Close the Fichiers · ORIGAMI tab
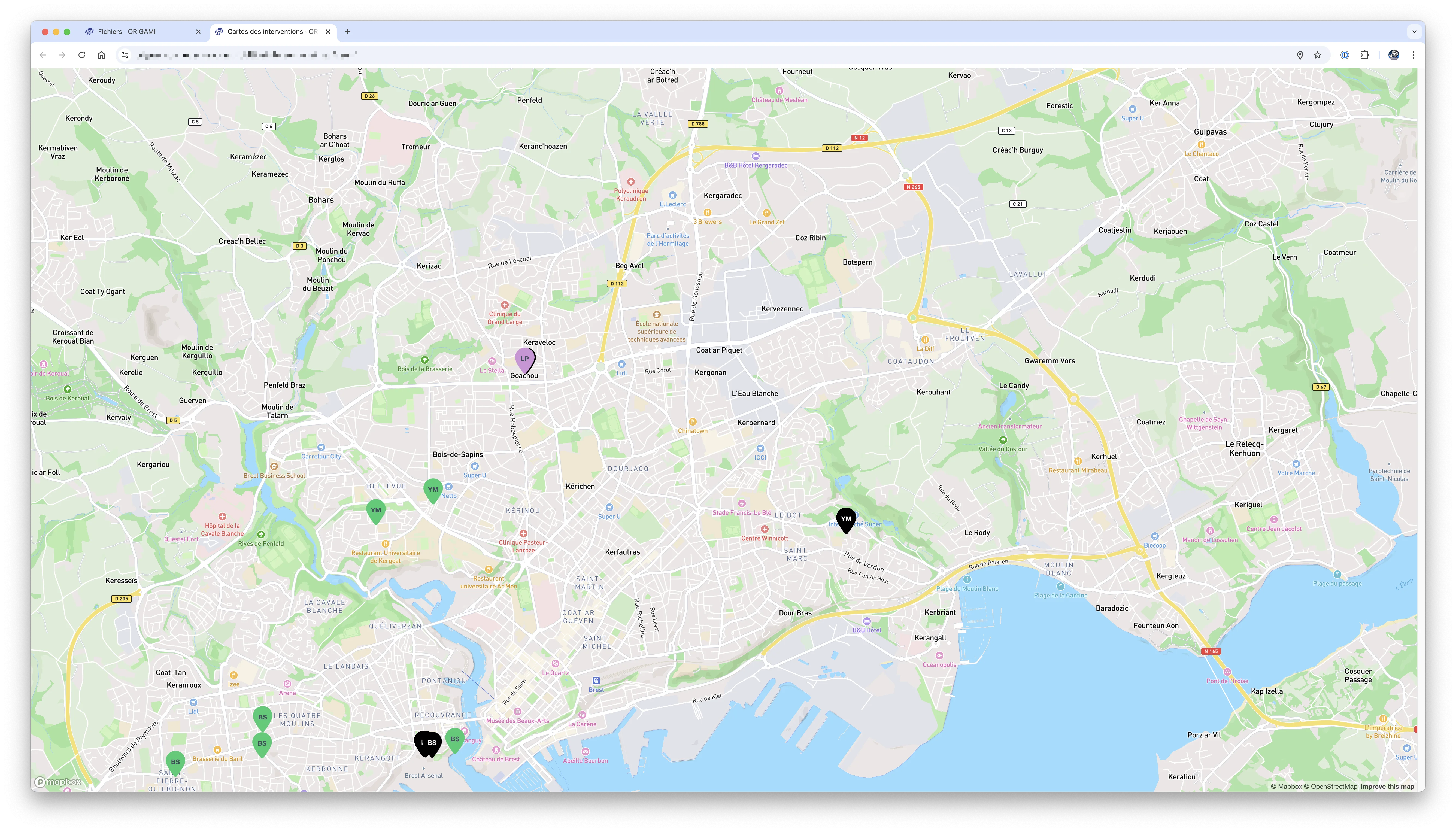 tap(198, 31)
